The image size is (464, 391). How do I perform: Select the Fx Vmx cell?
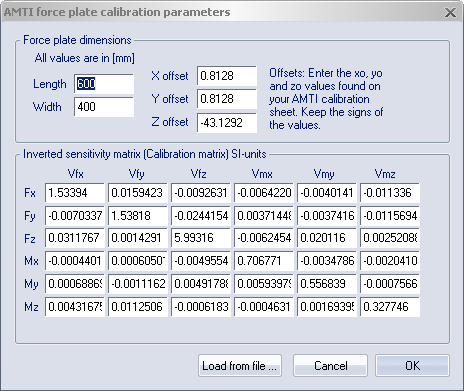[x=264, y=193]
